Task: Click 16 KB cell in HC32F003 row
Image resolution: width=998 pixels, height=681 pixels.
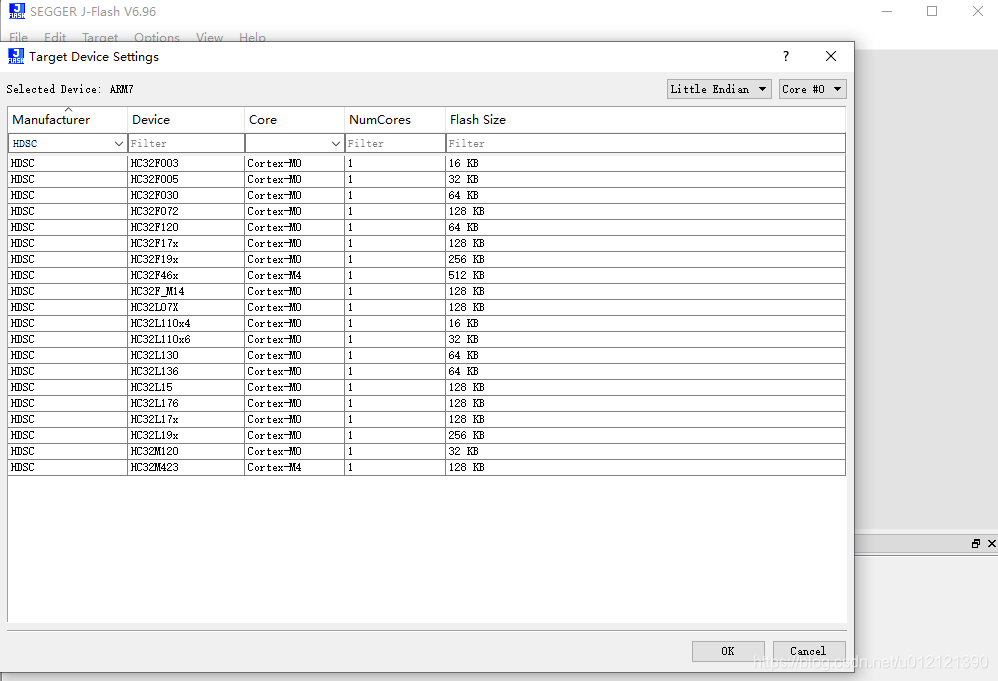Action: pyautogui.click(x=645, y=164)
